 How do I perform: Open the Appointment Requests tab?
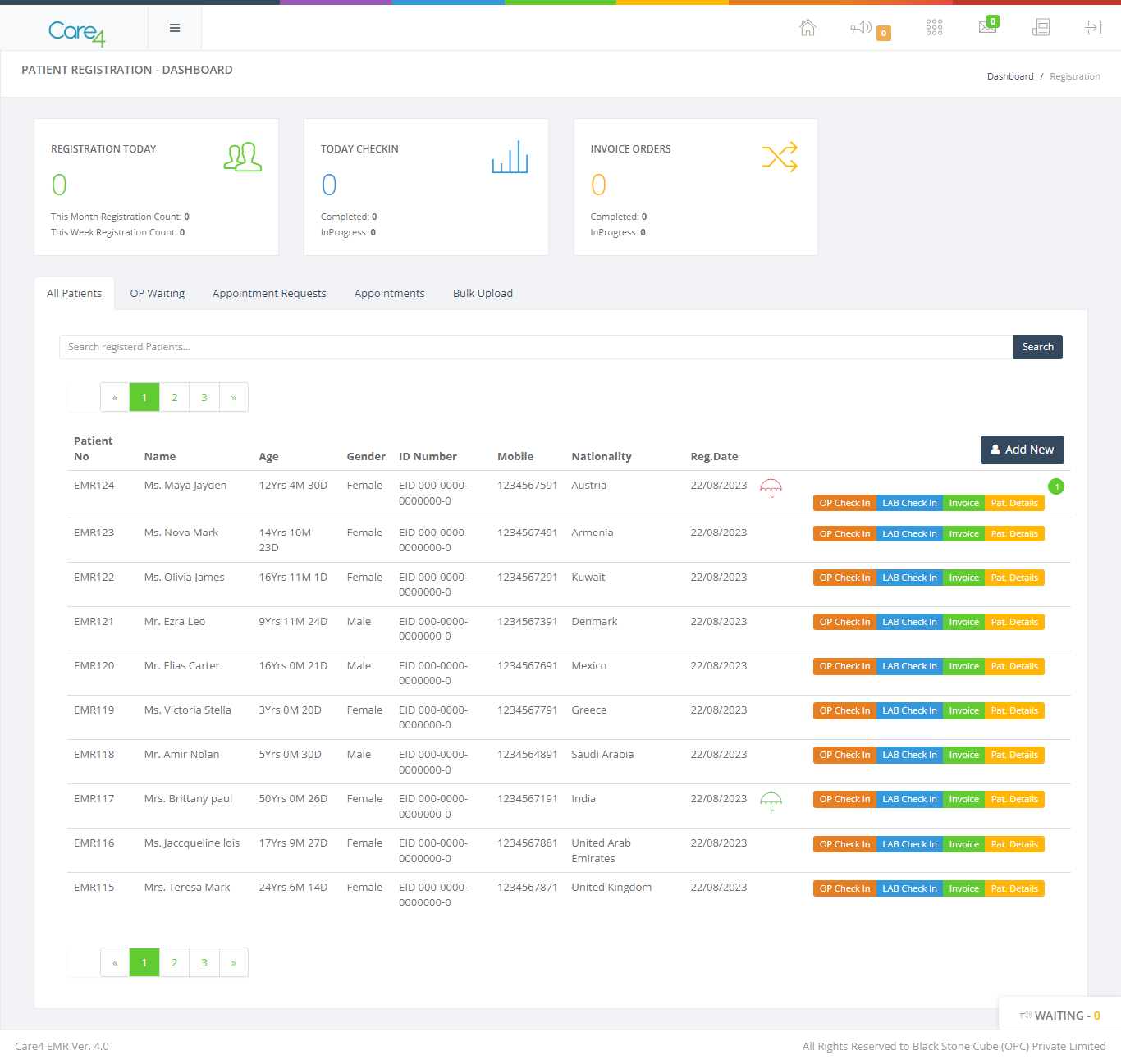[x=269, y=293]
